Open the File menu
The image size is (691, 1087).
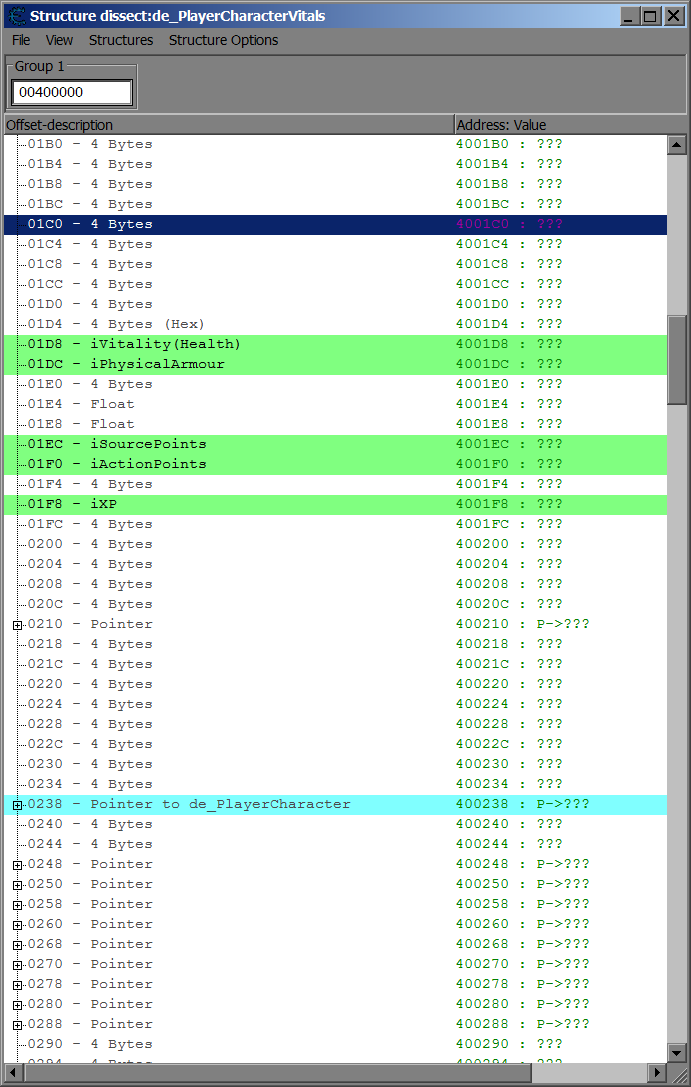click(x=21, y=40)
